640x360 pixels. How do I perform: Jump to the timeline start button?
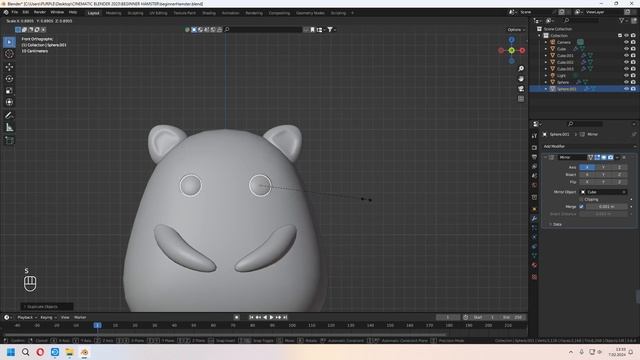(251, 317)
